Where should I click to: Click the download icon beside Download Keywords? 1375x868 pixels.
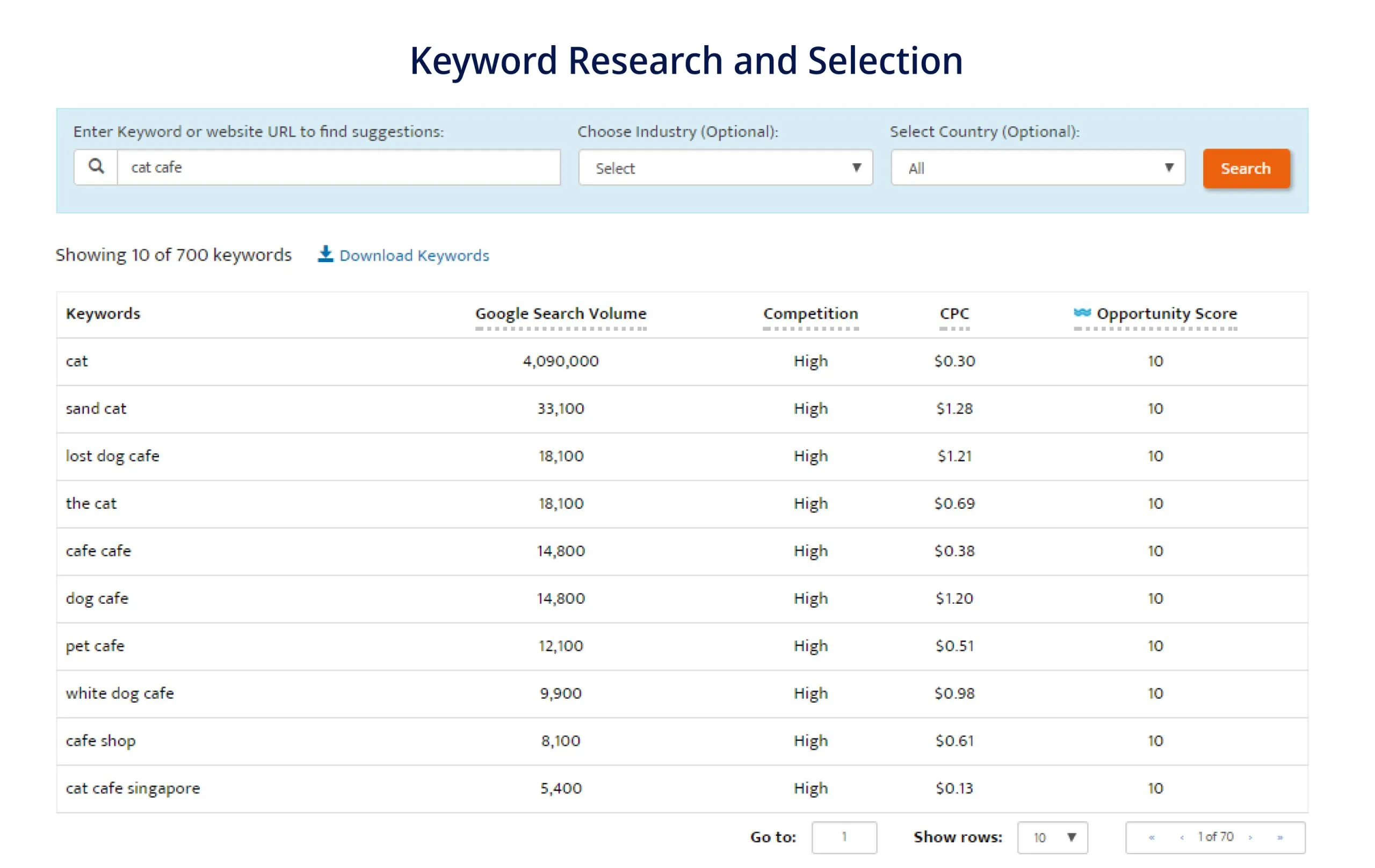click(325, 255)
